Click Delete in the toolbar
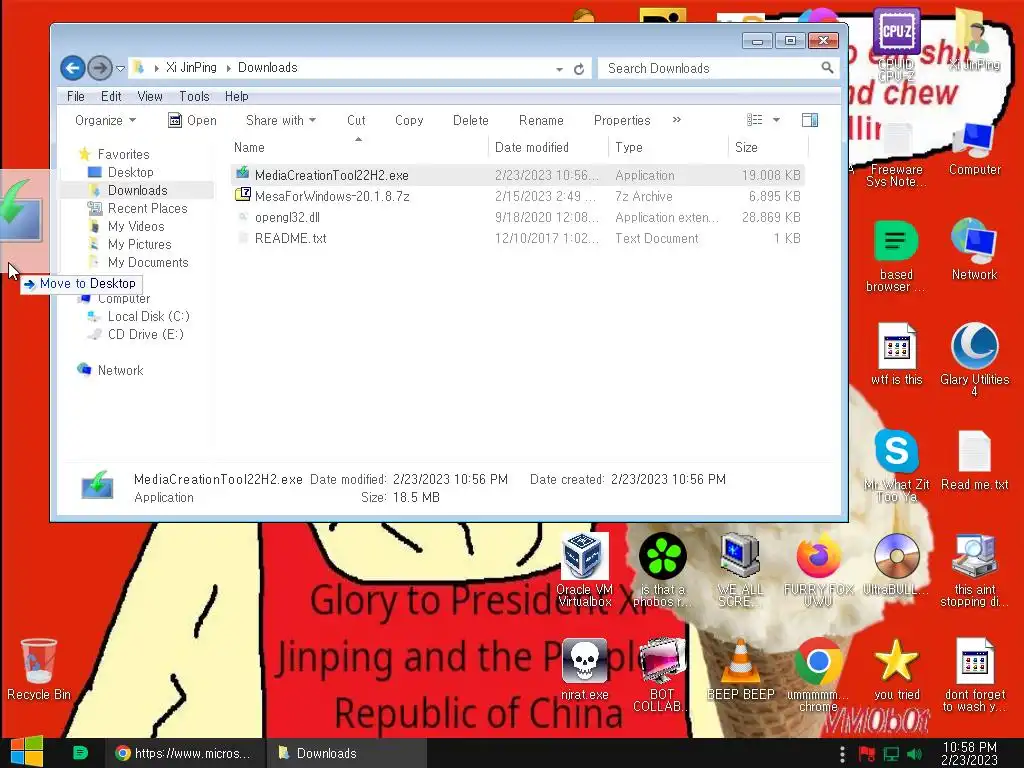1024x768 pixels. pos(470,120)
